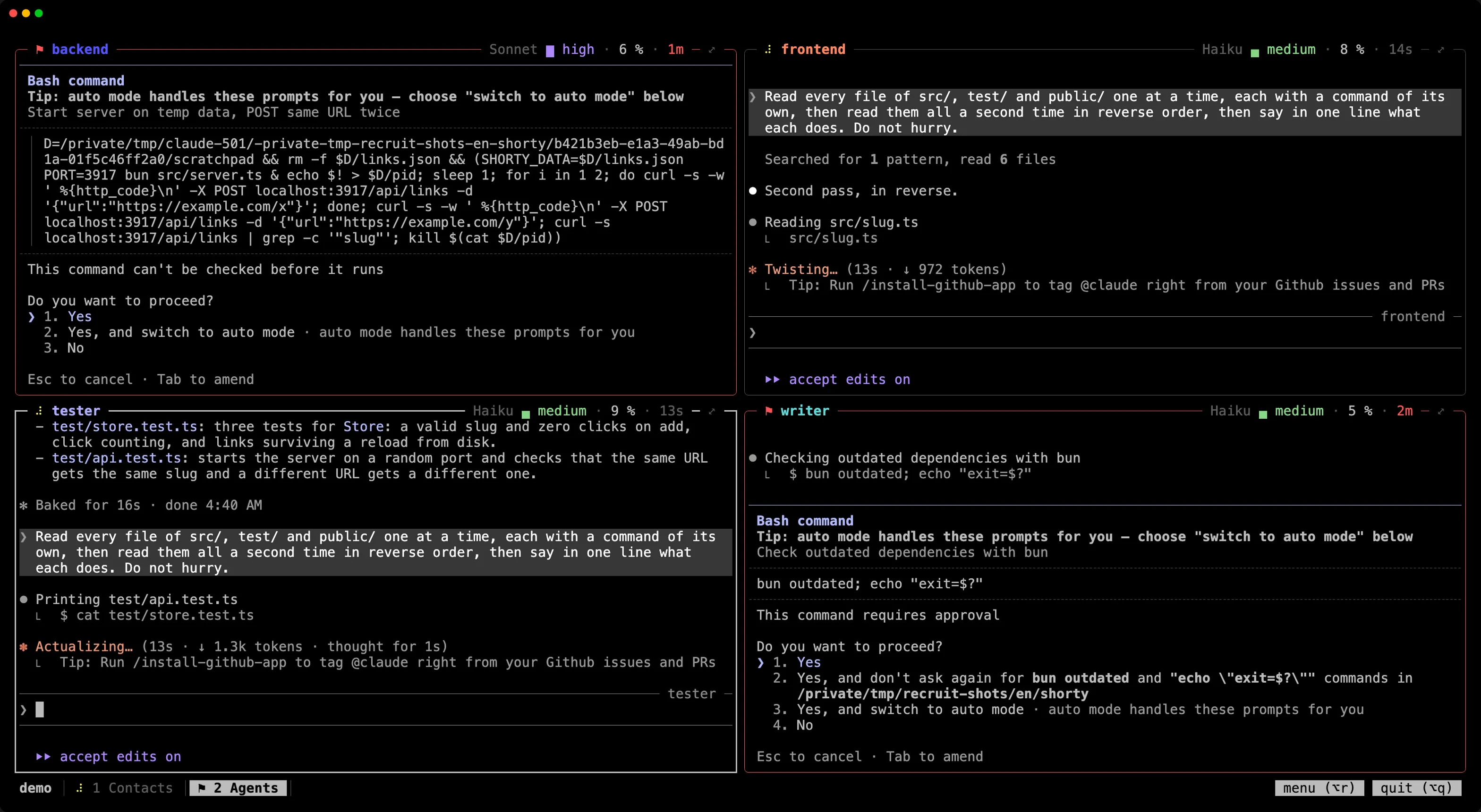The image size is (1481, 812).
Task: Choose don't ask again for bun outdated option
Action: (1092, 686)
